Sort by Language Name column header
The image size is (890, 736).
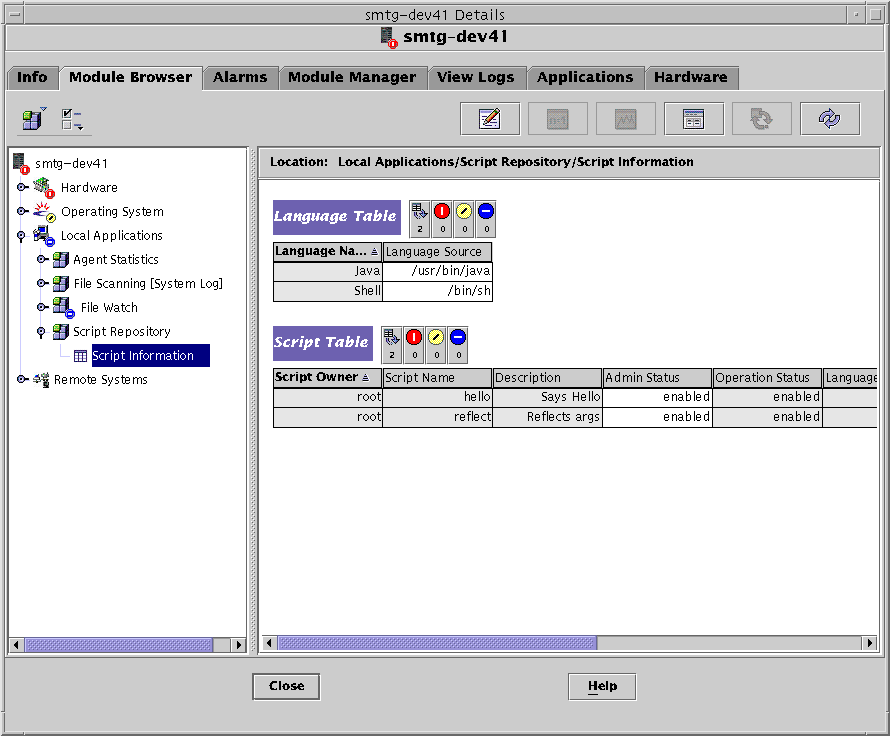[x=327, y=251]
